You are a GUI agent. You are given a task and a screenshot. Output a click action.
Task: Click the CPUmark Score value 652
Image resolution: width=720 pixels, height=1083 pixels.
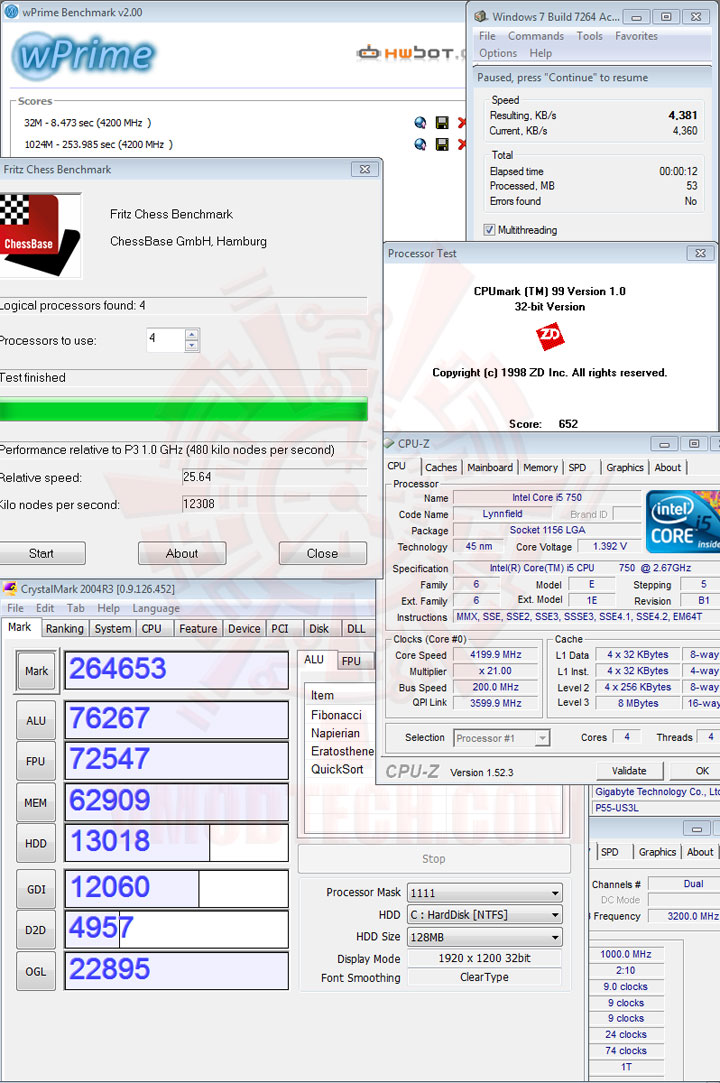pos(568,423)
